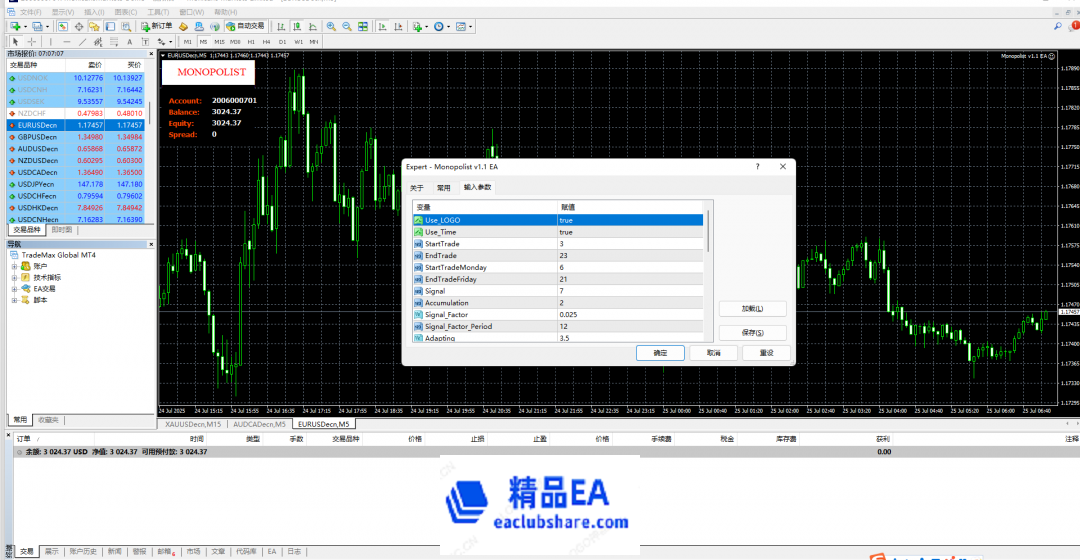Click the New Chart toolbar icon
The width and height of the screenshot is (1080, 560).
pos(15,26)
